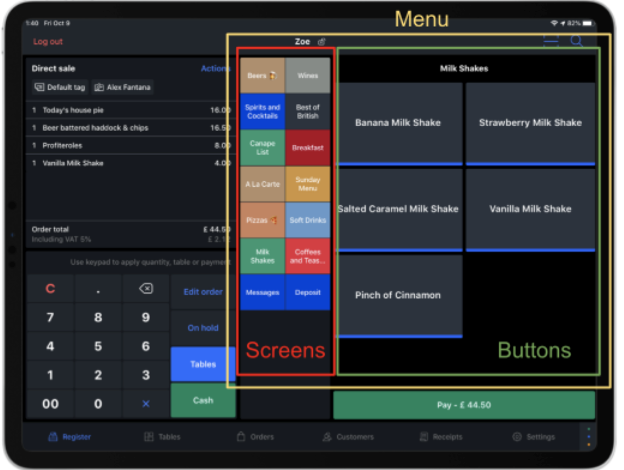The image size is (624, 470).
Task: Open the Customers section
Action: [x=348, y=437]
